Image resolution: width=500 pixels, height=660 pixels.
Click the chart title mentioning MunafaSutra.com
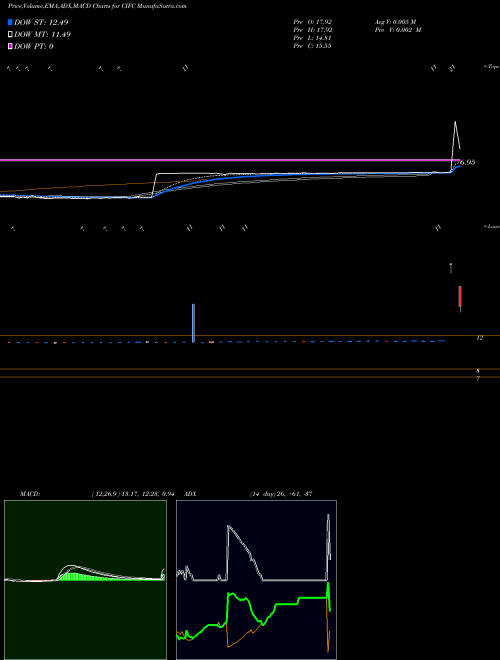click(x=97, y=6)
